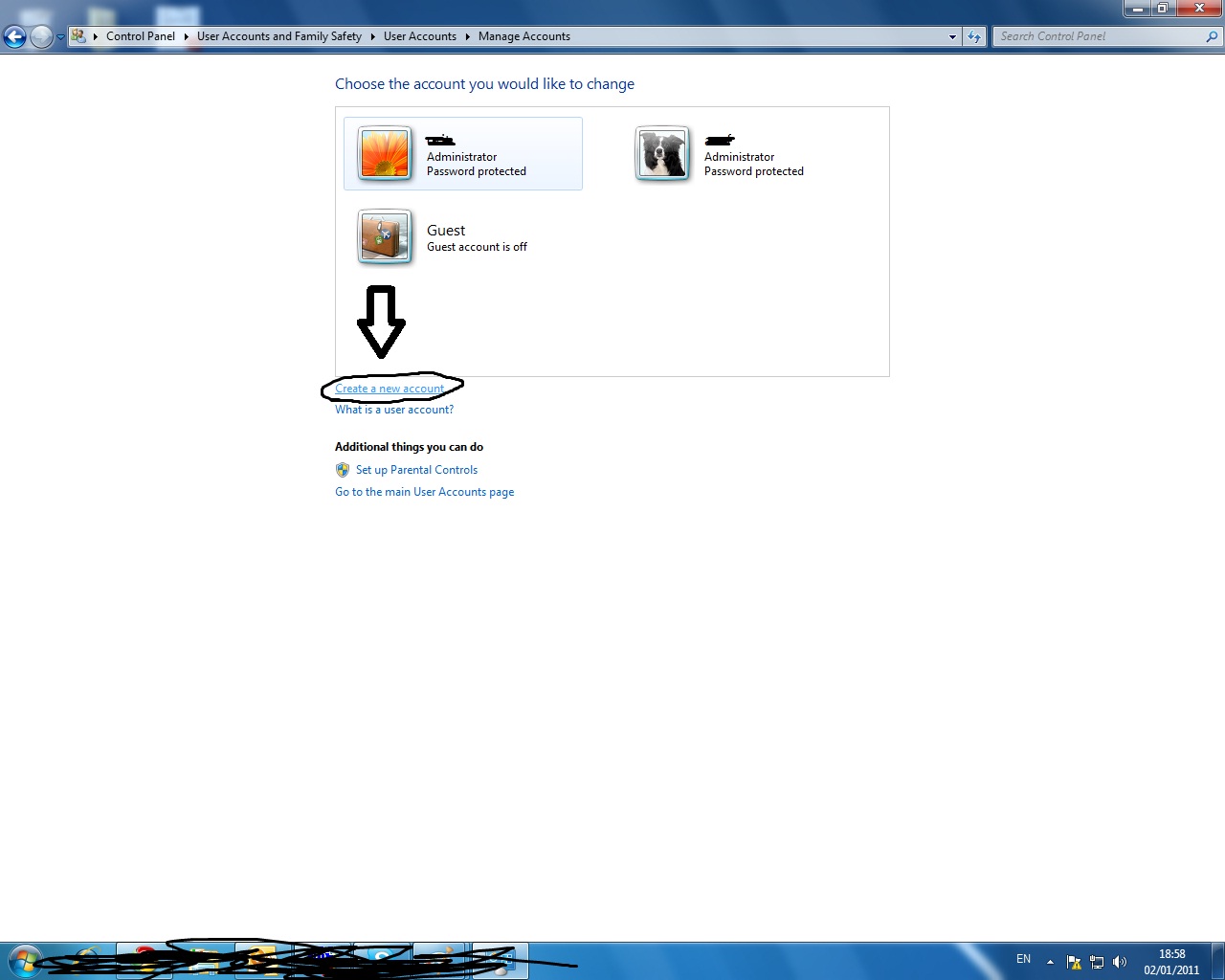
Task: Open the recent pages dropdown arrow
Action: tap(60, 37)
